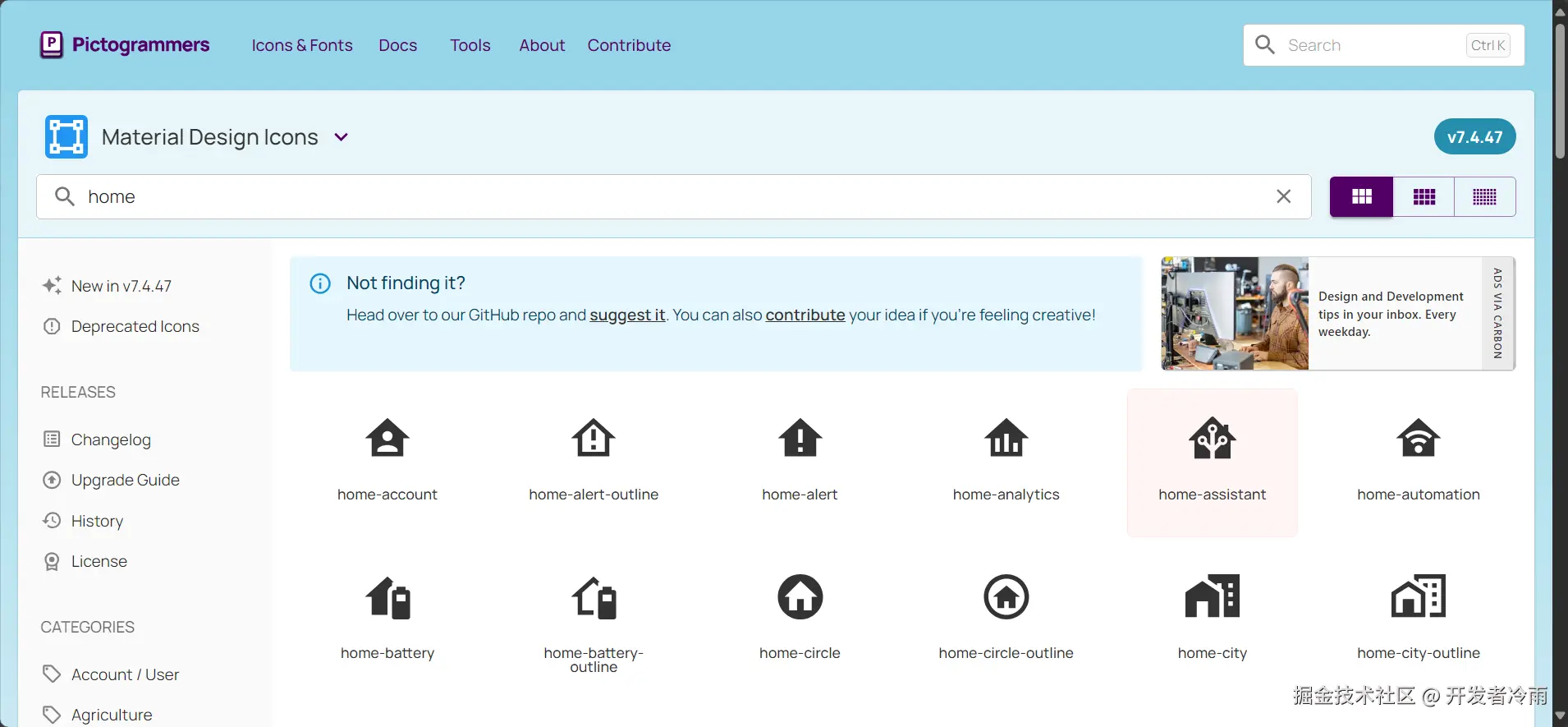The height and width of the screenshot is (727, 1568).
Task: Select the home-automation icon
Action: pyautogui.click(x=1419, y=438)
